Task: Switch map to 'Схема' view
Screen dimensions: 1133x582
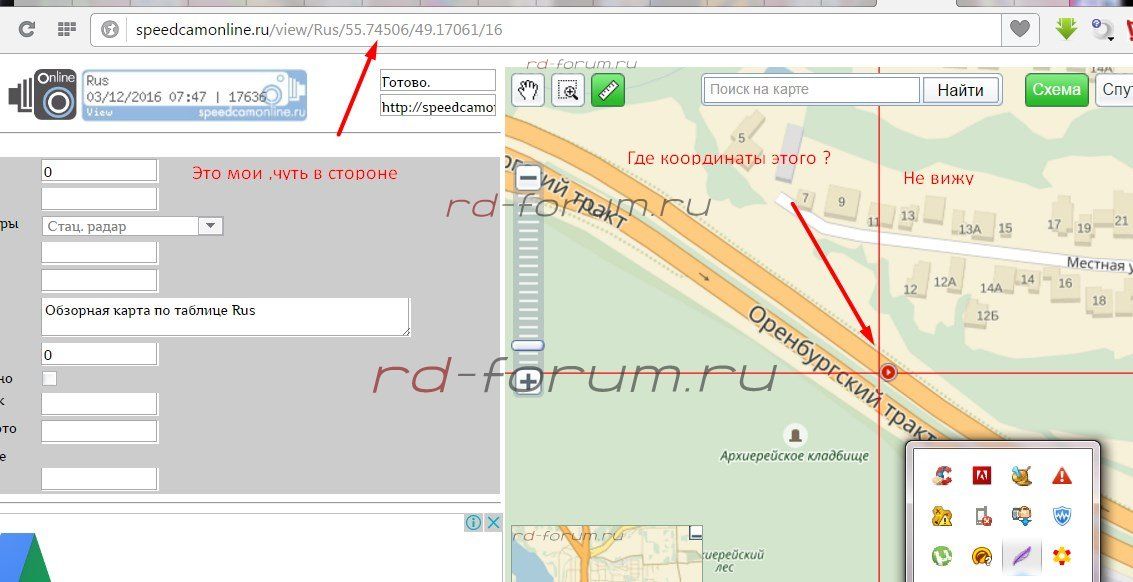Action: coord(1056,89)
